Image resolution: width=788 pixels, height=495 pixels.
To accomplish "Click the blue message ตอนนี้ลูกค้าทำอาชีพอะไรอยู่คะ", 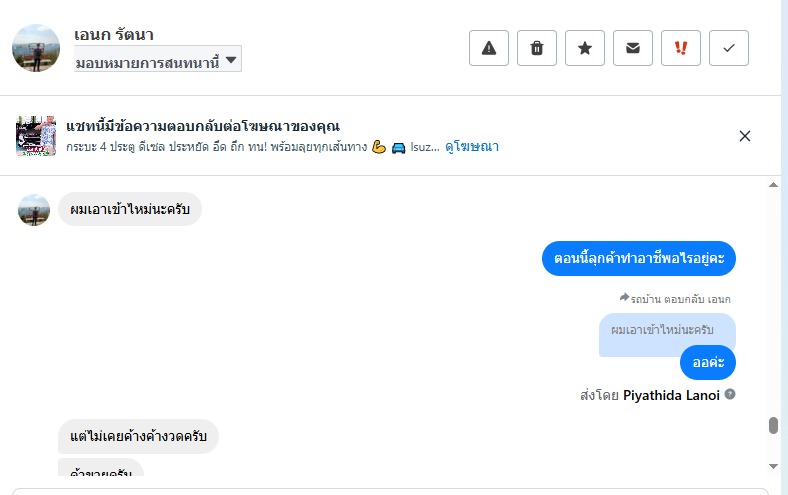I will (x=639, y=259).
